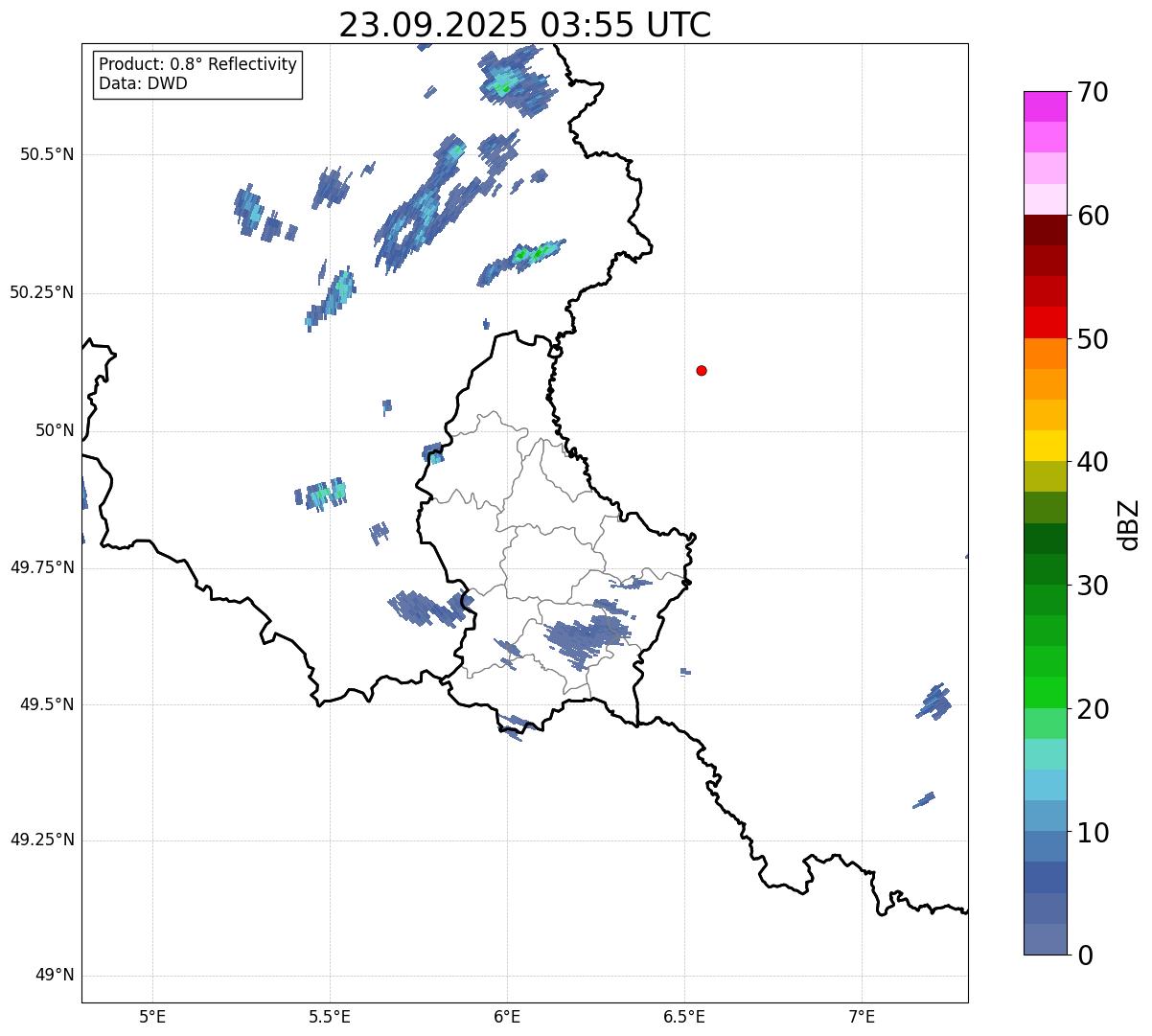
Task: Click the radar echo near 49.9°N 5.5°E
Action: tap(321, 494)
